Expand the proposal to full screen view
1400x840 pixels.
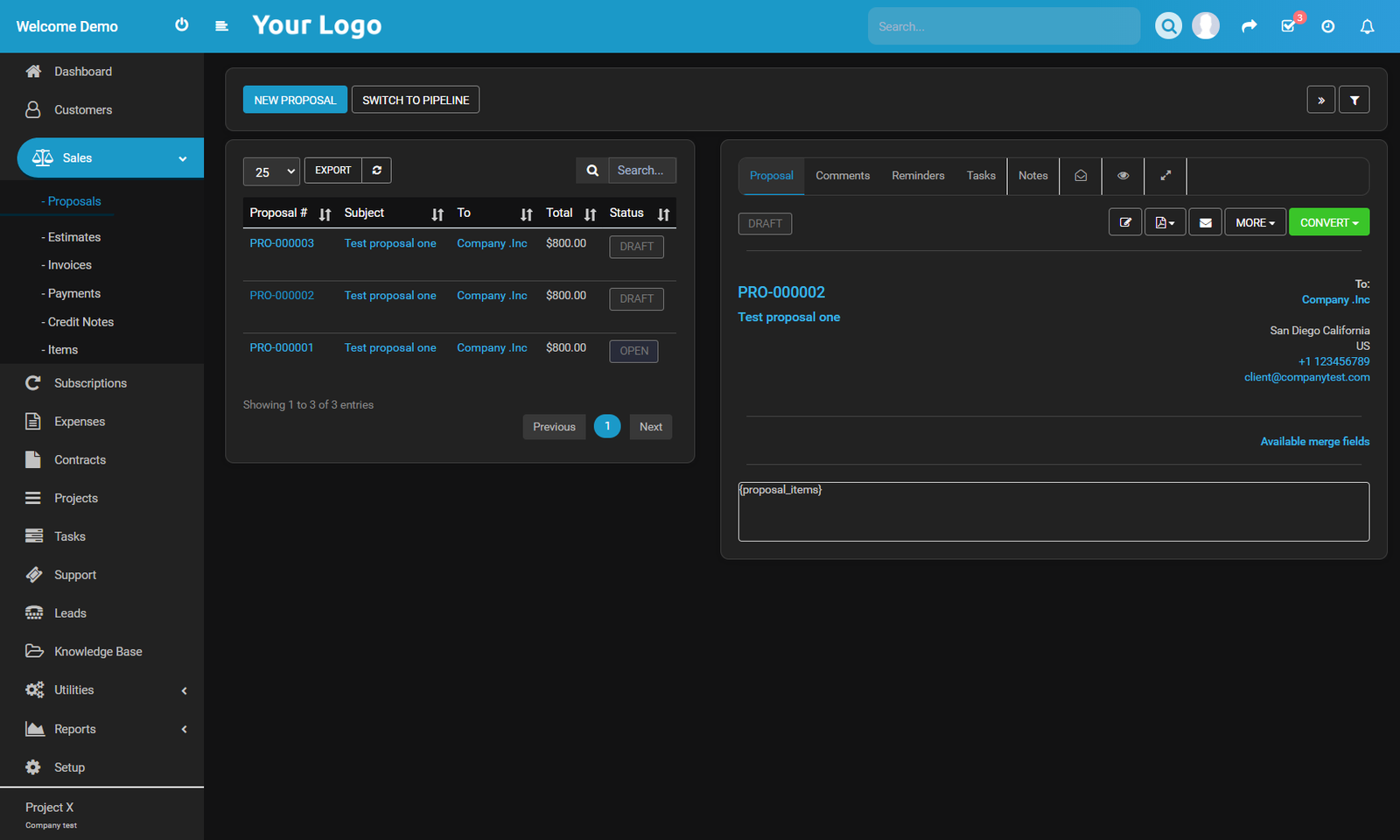(x=1165, y=176)
